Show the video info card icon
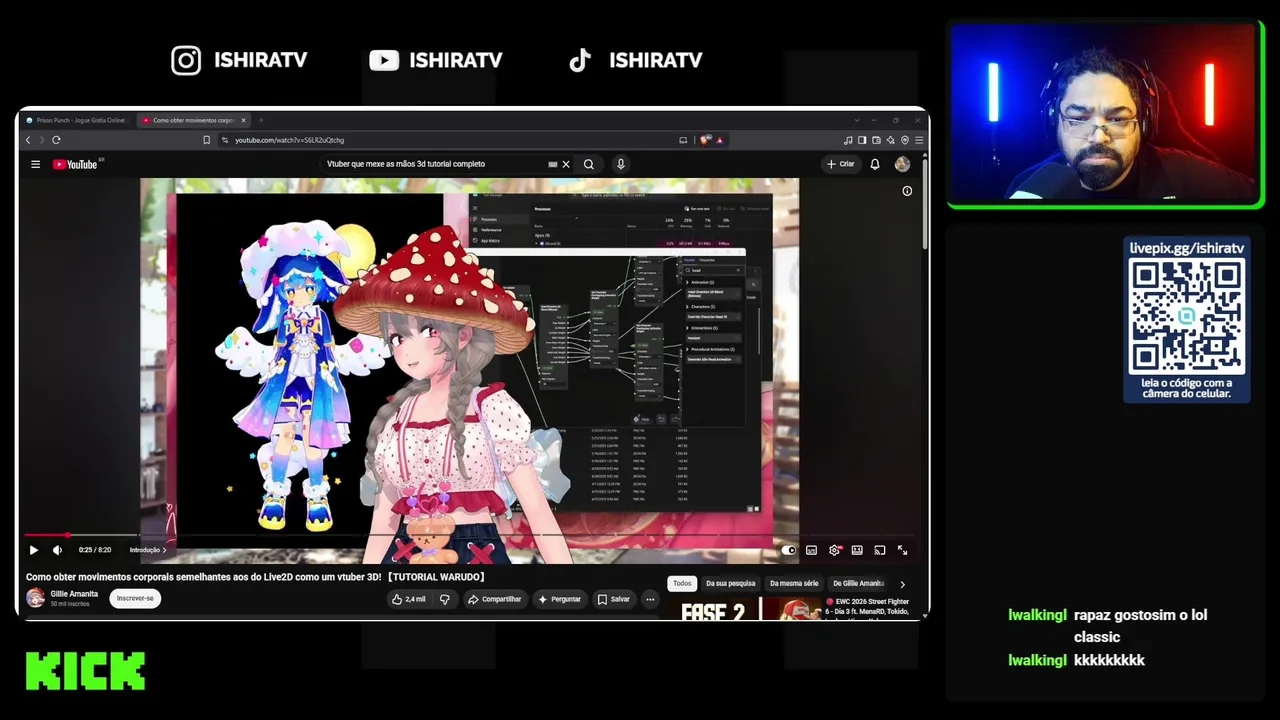Screen dimensions: 1280x720 (x=907, y=191)
